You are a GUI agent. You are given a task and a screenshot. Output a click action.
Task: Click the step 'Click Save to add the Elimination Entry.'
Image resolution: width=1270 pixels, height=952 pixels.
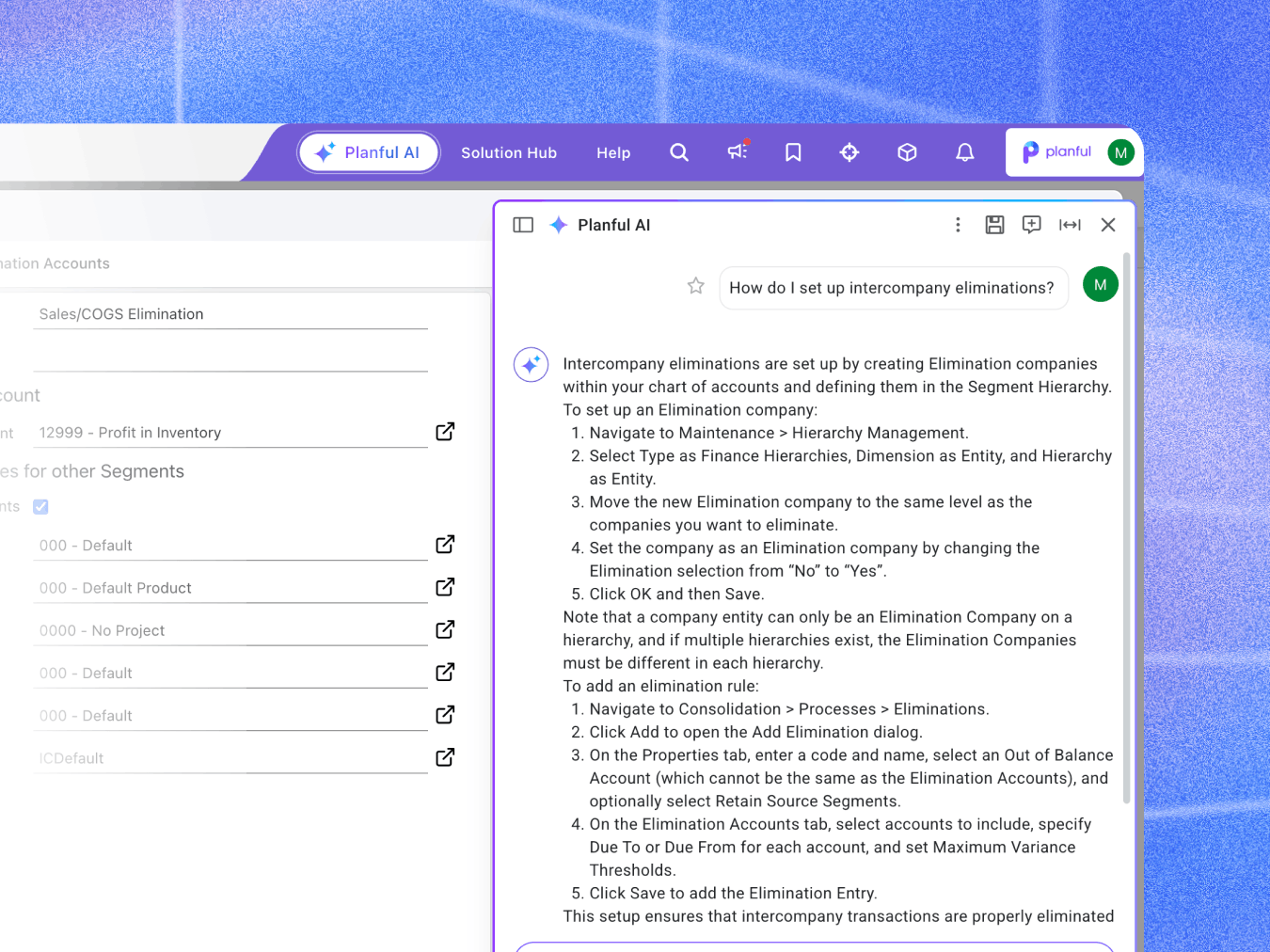click(x=734, y=894)
